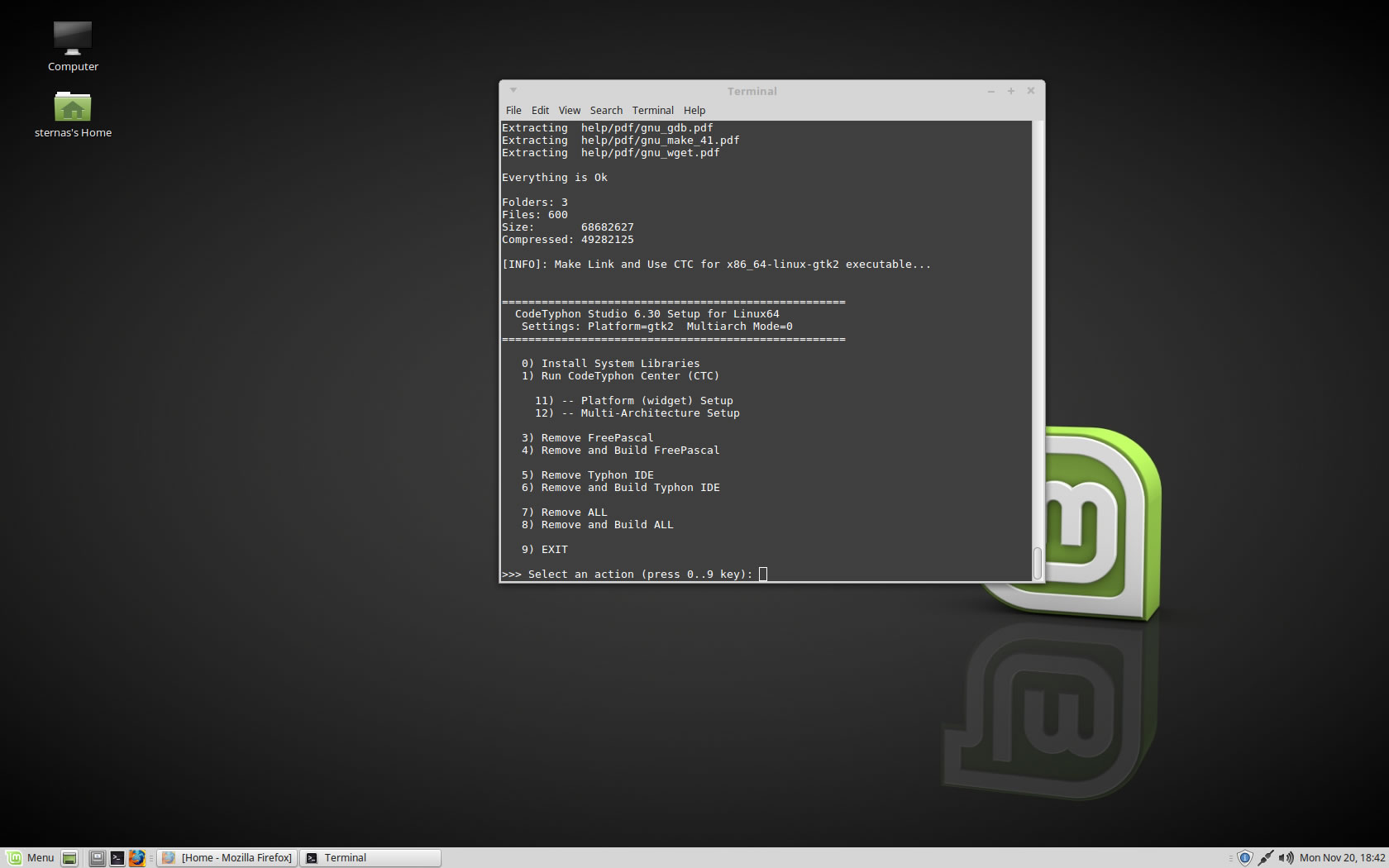This screenshot has width=1389, height=868.
Task: Select the Terminal taskbar window button
Action: pos(370,858)
